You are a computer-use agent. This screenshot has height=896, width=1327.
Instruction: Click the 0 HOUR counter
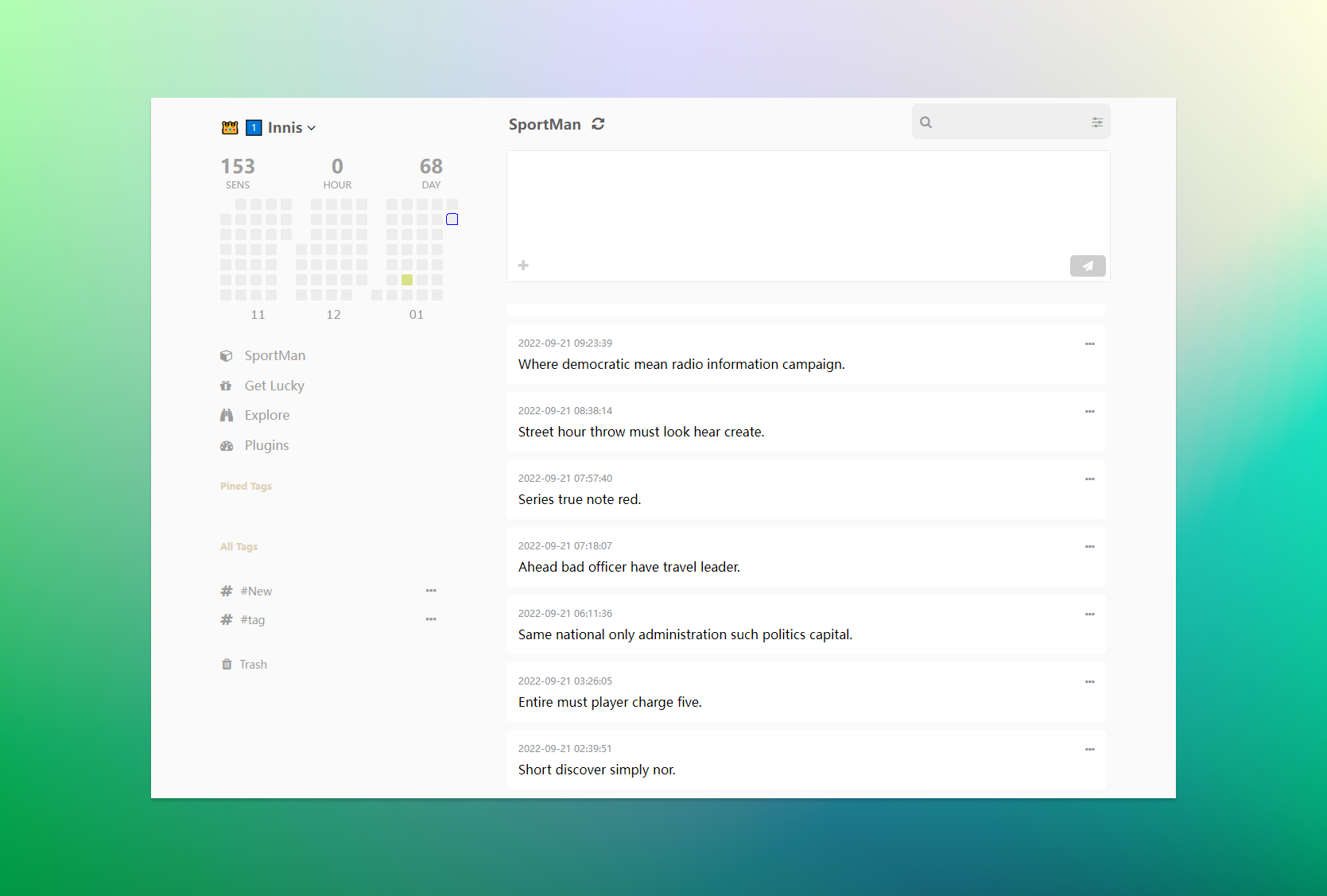point(337,173)
